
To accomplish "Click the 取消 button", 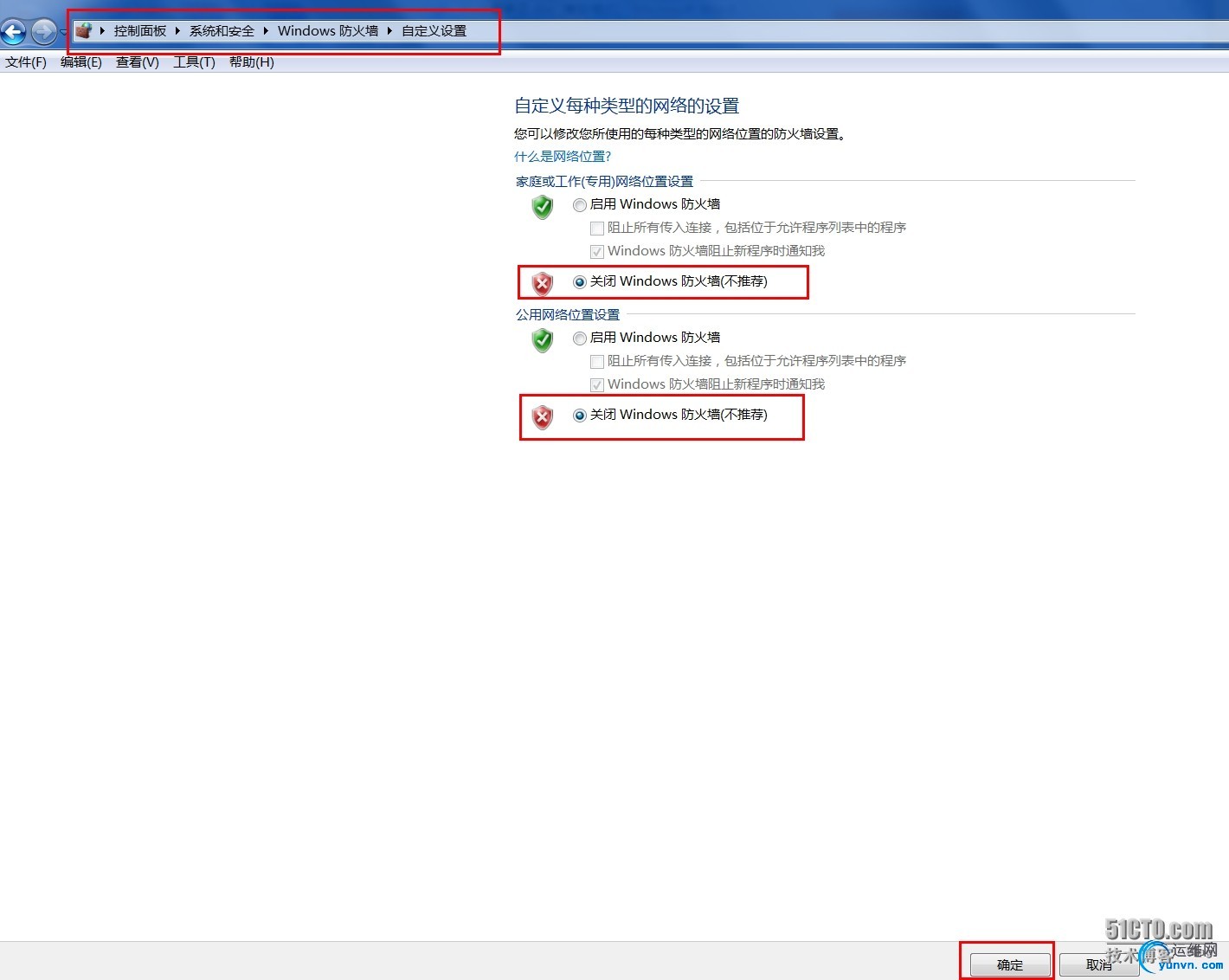I will tap(1099, 964).
